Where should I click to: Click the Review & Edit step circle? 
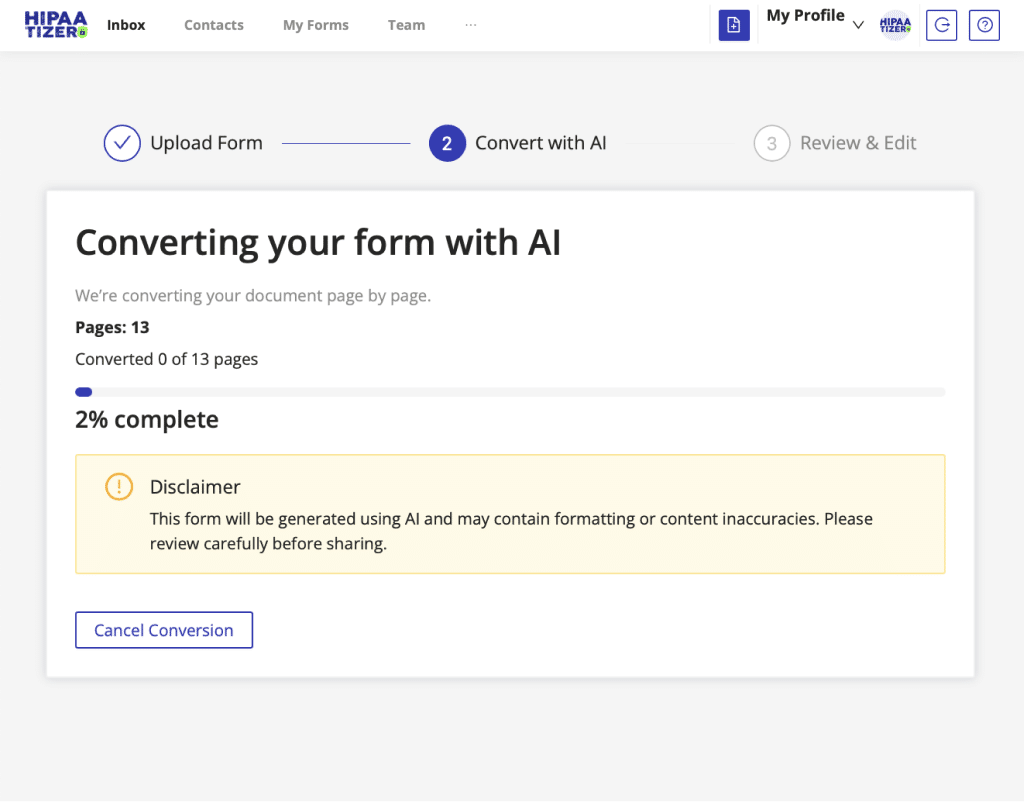click(771, 143)
